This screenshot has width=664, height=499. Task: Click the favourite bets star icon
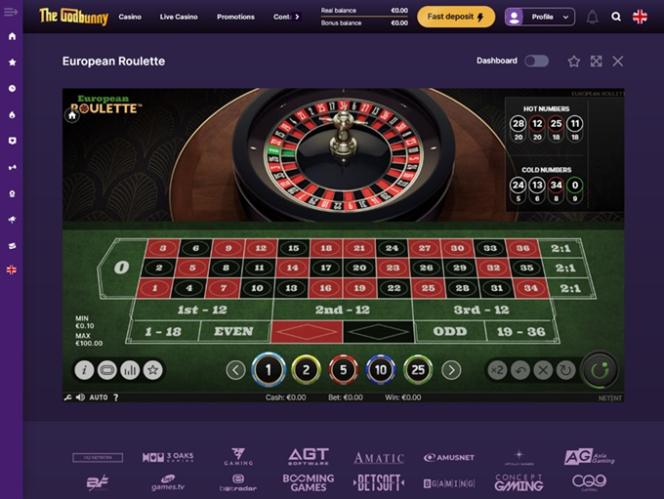coord(152,370)
